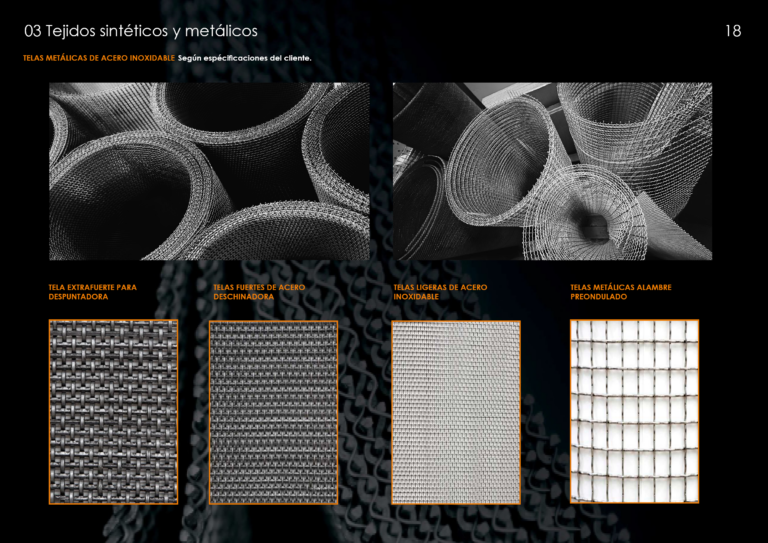Screen dimensions: 768x543
Task: Open the lightweight stainless steel mesh thumbnail
Action: coord(456,412)
